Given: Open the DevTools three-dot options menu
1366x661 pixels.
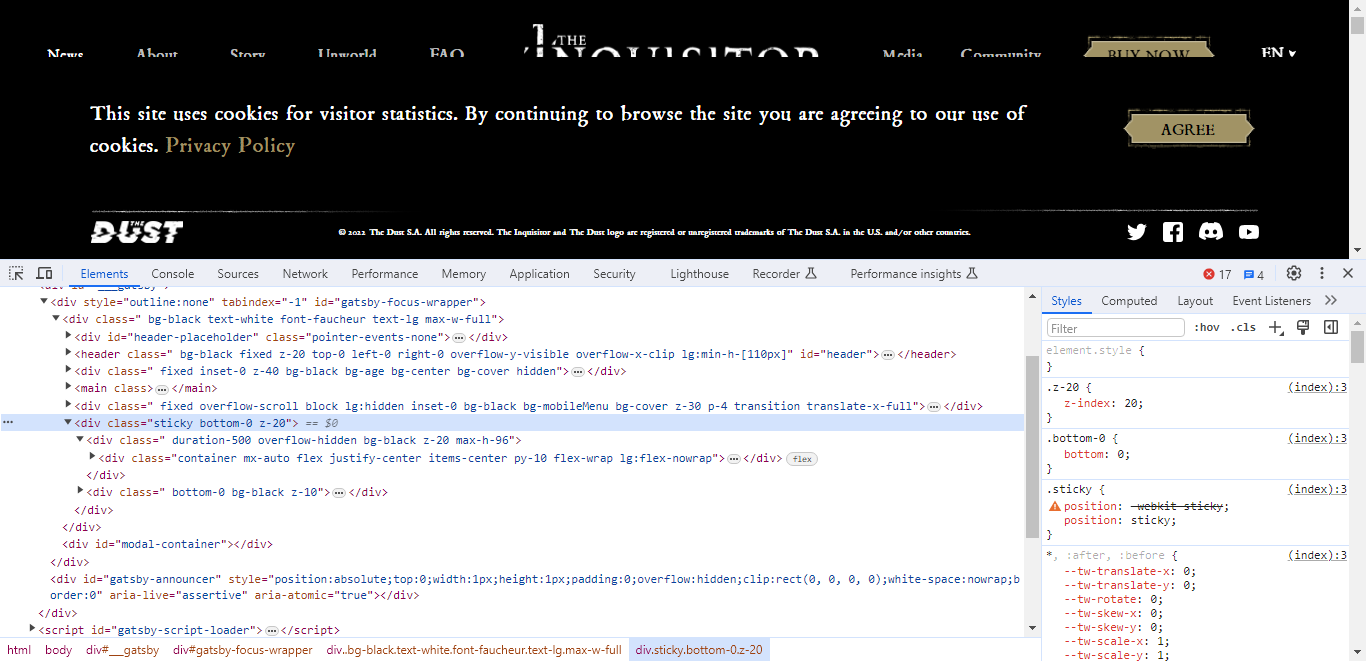Looking at the screenshot, I should point(1322,272).
